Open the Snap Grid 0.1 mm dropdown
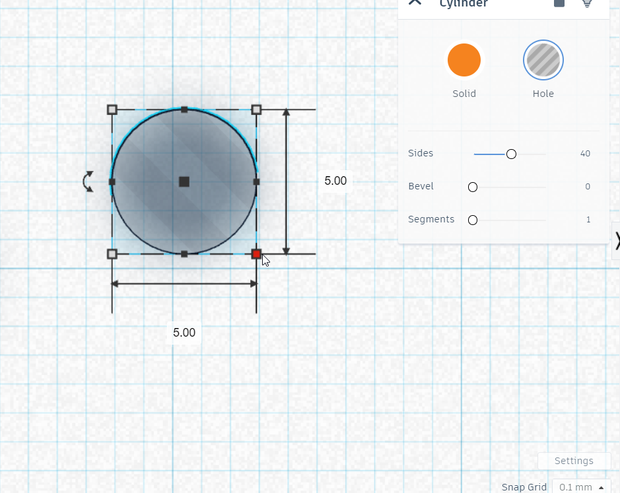 [581, 487]
